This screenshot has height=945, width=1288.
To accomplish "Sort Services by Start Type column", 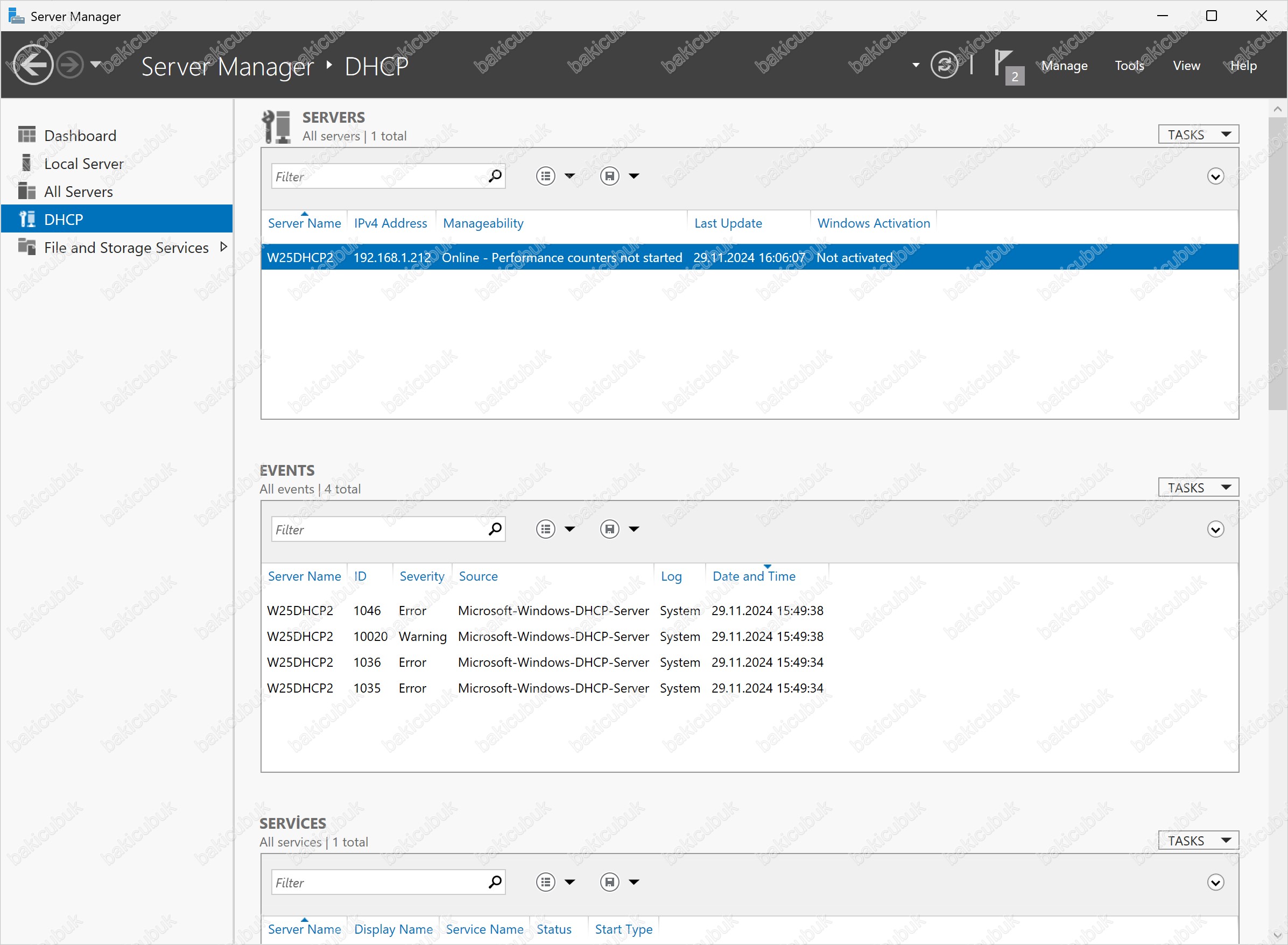I will (623, 929).
